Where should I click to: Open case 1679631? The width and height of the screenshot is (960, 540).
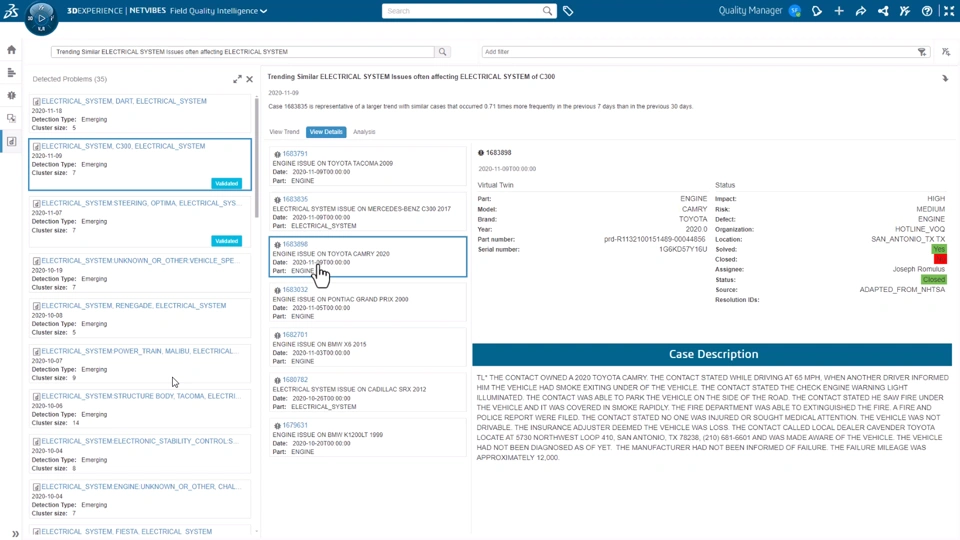click(x=295, y=425)
